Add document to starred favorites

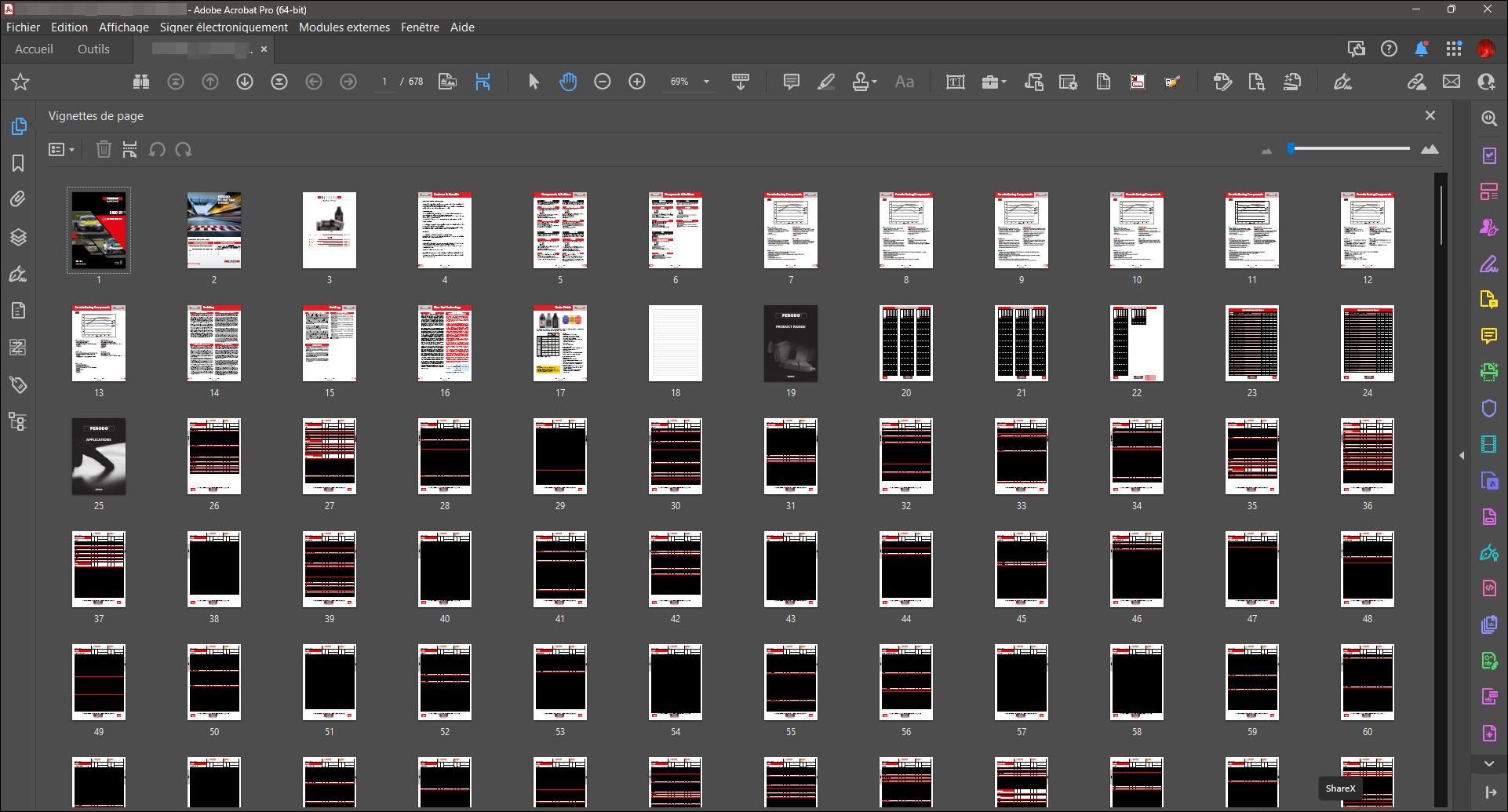(x=20, y=82)
